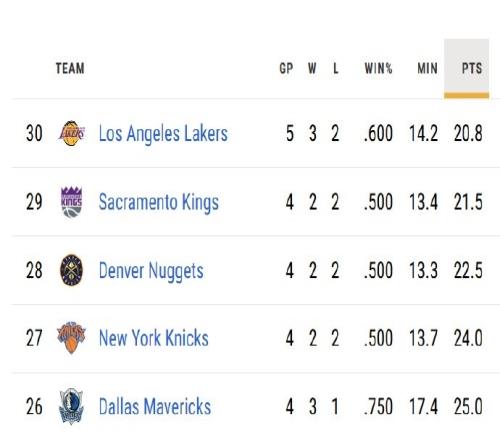Open the Denver Nuggets team link
Viewport: 500px width, 440px height.
pos(151,271)
